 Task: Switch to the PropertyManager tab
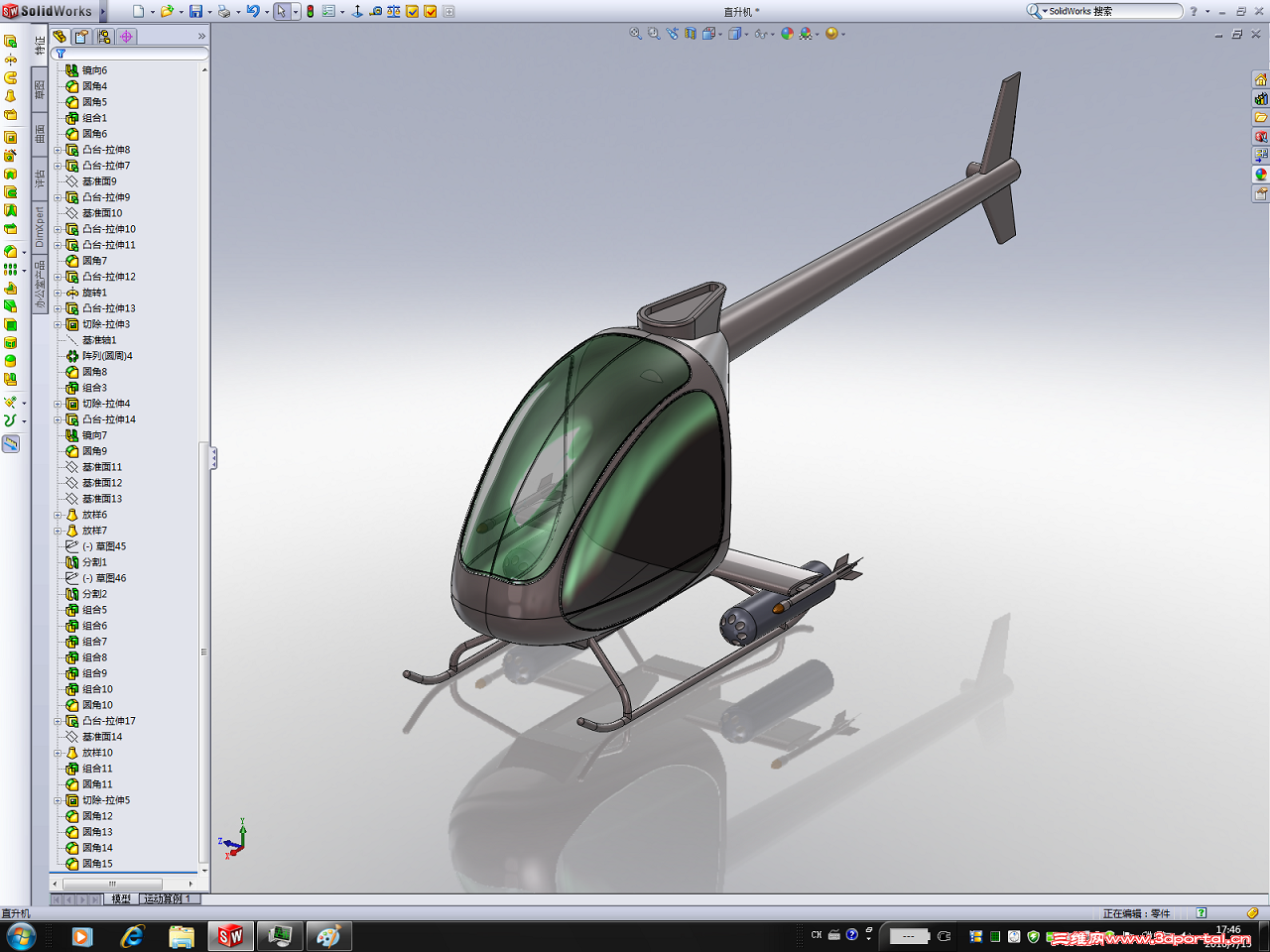(82, 37)
